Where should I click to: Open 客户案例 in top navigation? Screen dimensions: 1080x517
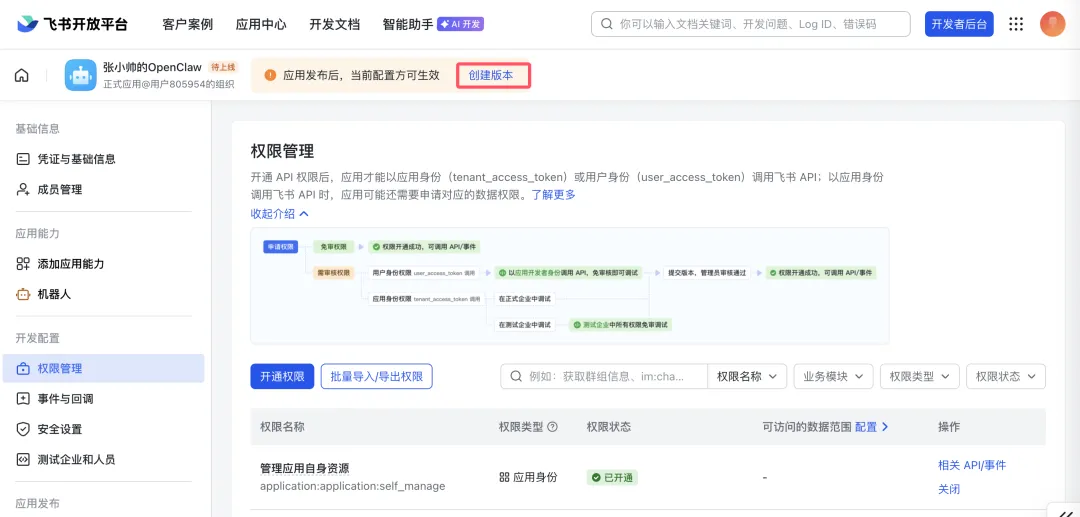(x=187, y=24)
